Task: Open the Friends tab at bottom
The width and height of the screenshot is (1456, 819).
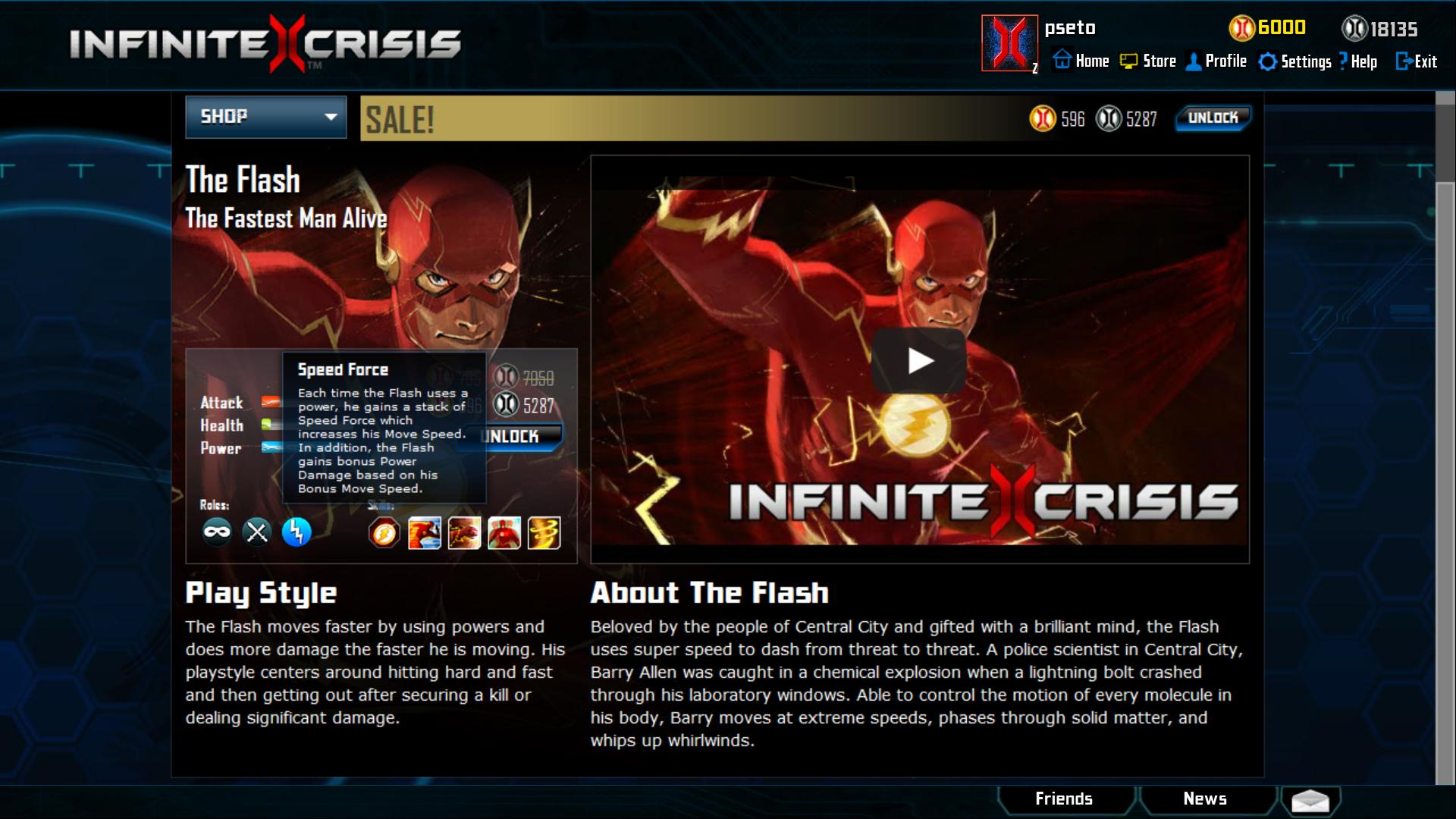Action: coord(1064,799)
